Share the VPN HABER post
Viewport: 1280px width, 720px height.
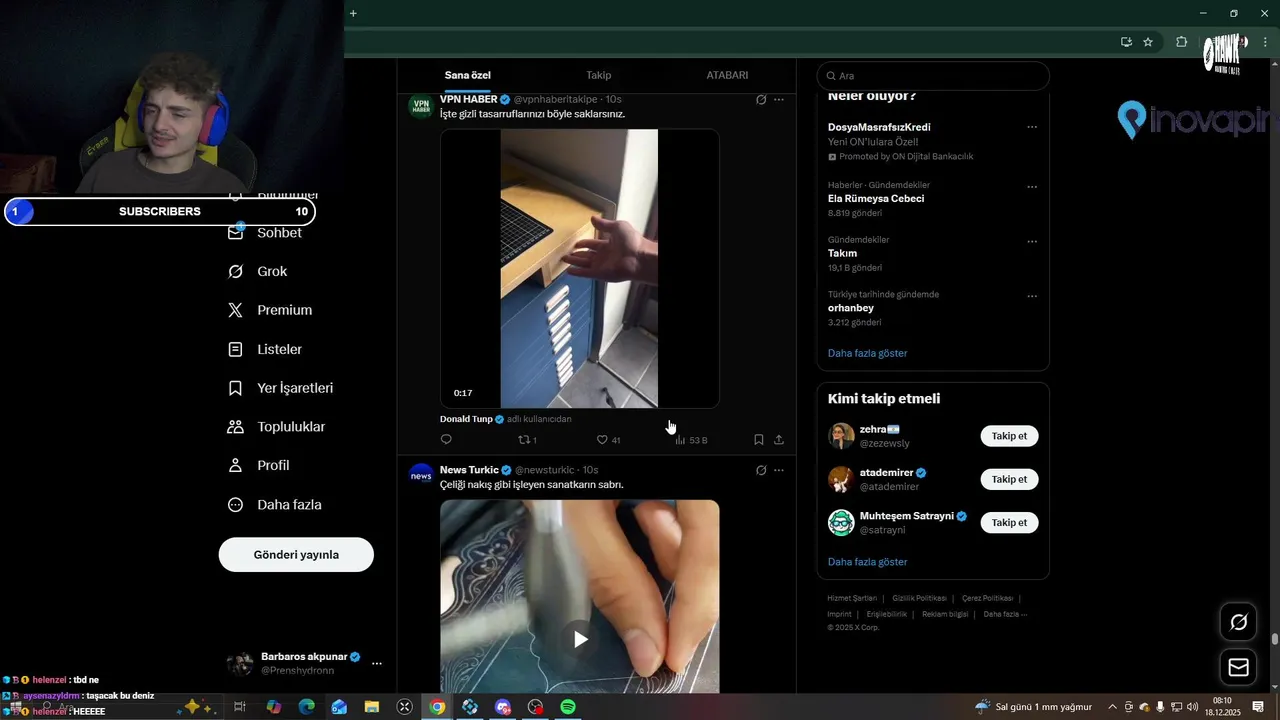(779, 439)
